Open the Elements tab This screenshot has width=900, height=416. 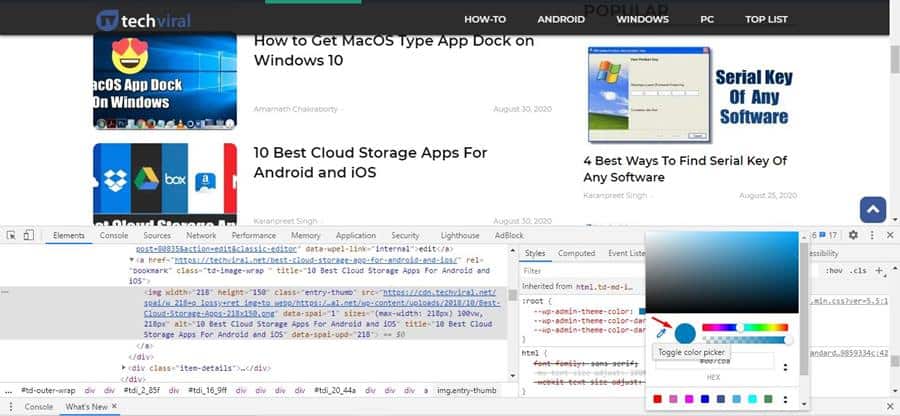pos(69,235)
